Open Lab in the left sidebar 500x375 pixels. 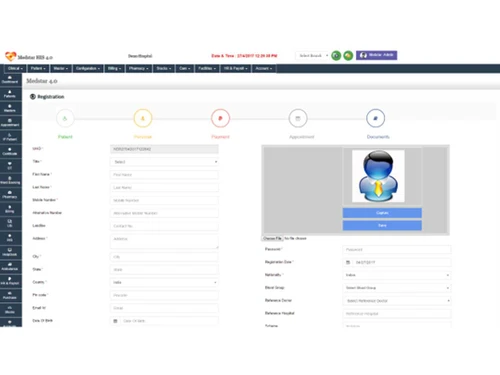(10, 223)
